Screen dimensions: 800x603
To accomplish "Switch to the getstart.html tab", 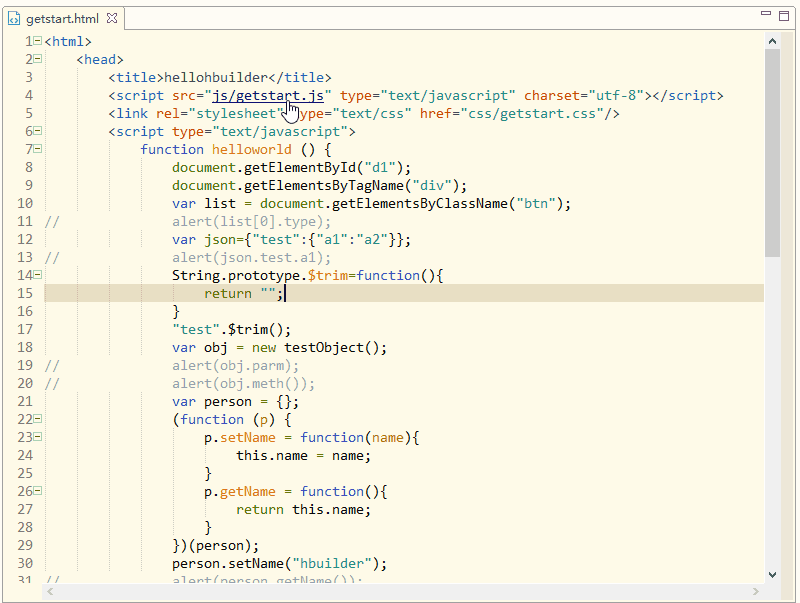I will tap(60, 18).
